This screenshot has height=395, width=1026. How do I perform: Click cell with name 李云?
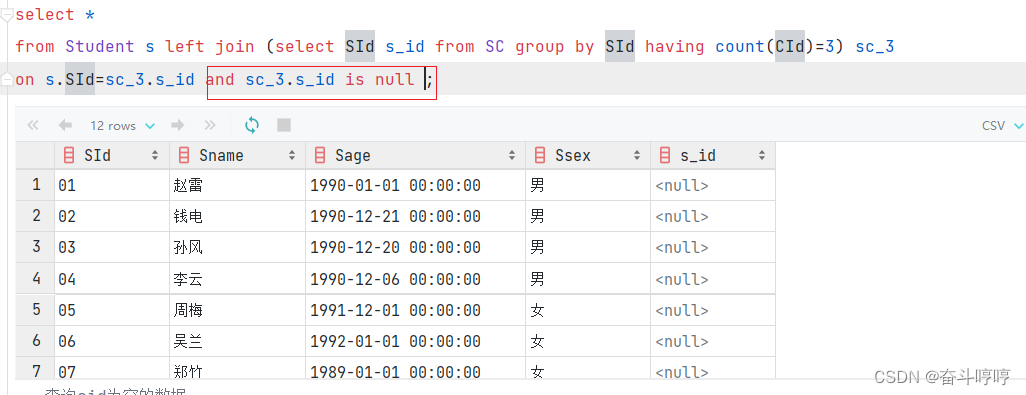click(x=238, y=279)
